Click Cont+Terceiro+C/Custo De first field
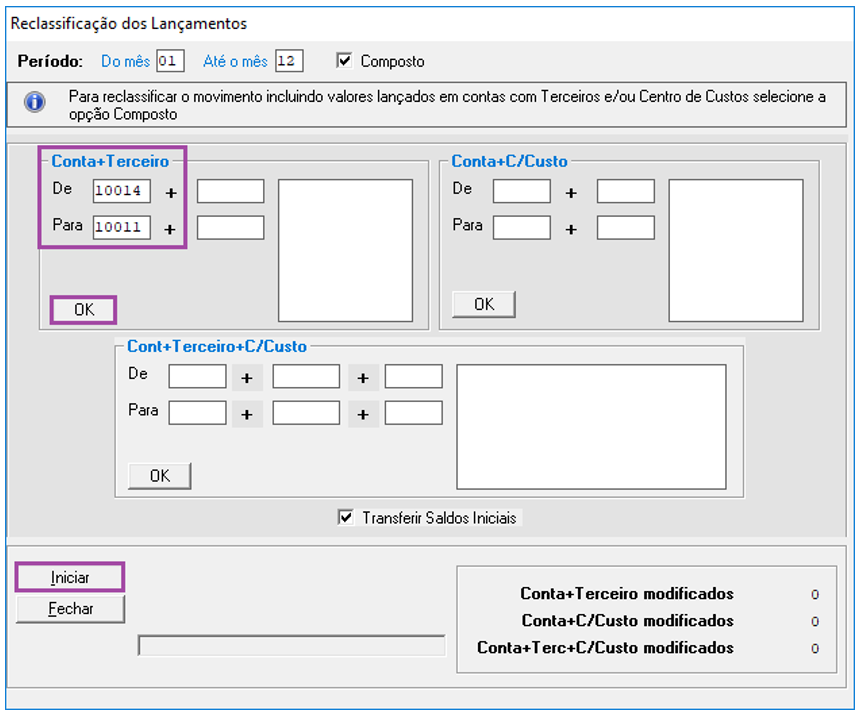Screen dimensions: 861x714 (x=197, y=376)
